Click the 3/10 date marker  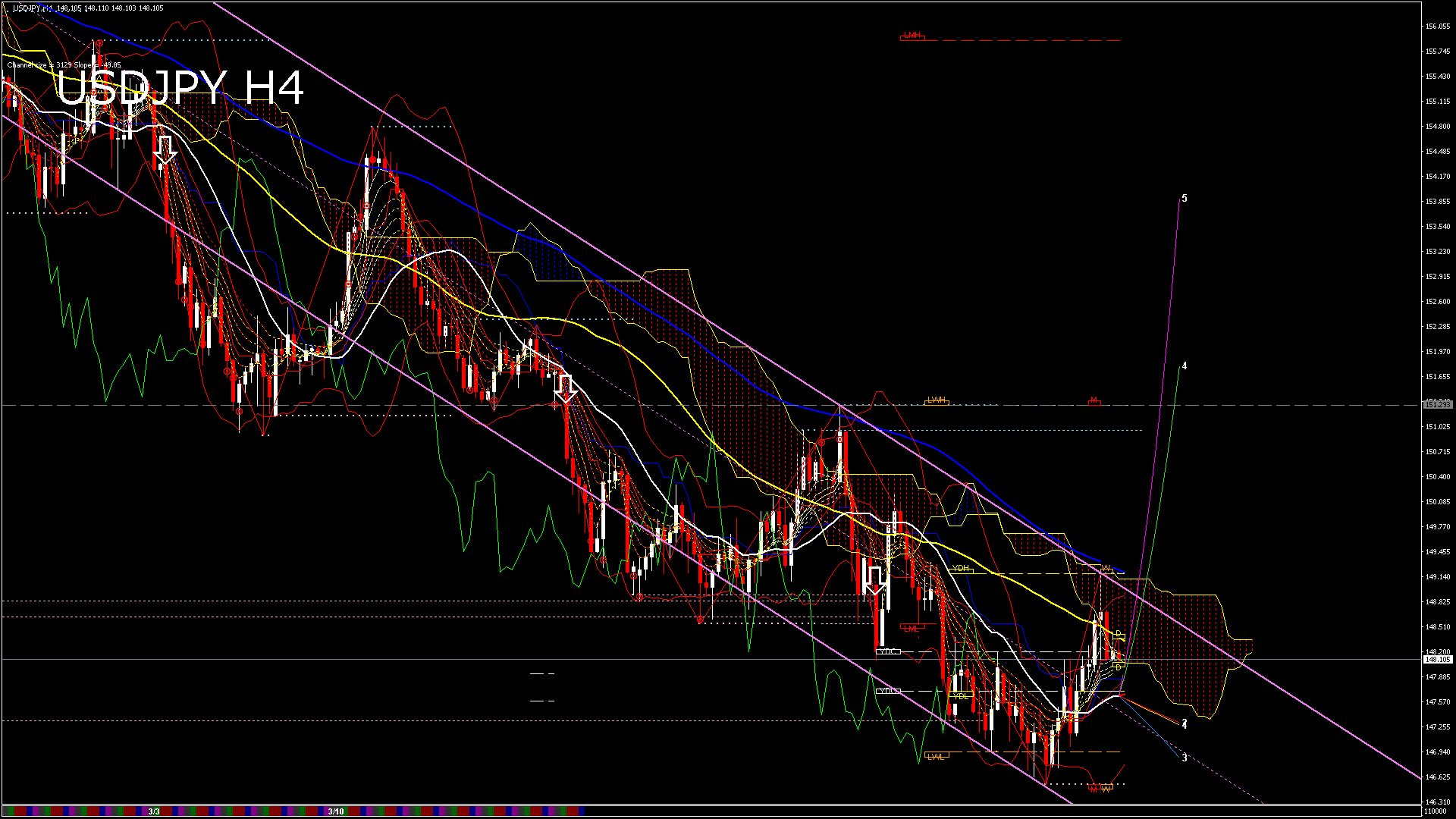(x=336, y=811)
